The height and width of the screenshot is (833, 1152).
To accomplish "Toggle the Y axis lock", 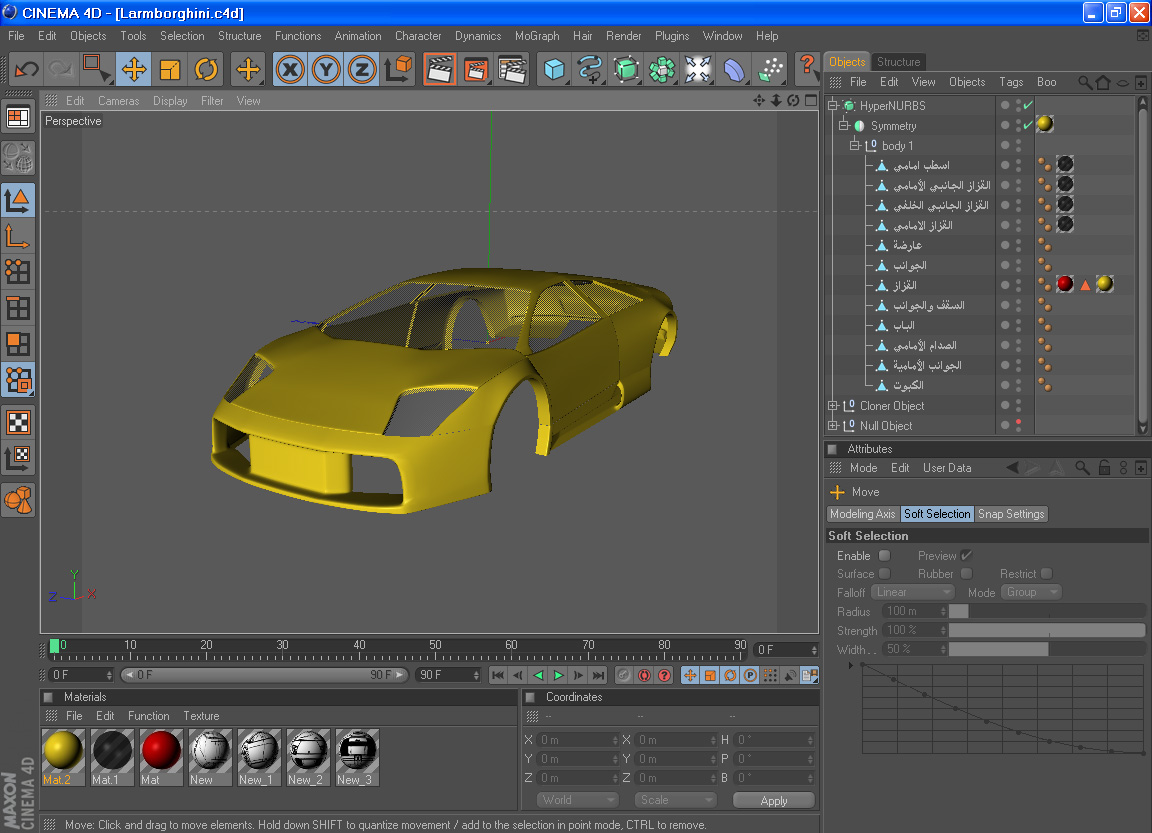I will (x=326, y=70).
